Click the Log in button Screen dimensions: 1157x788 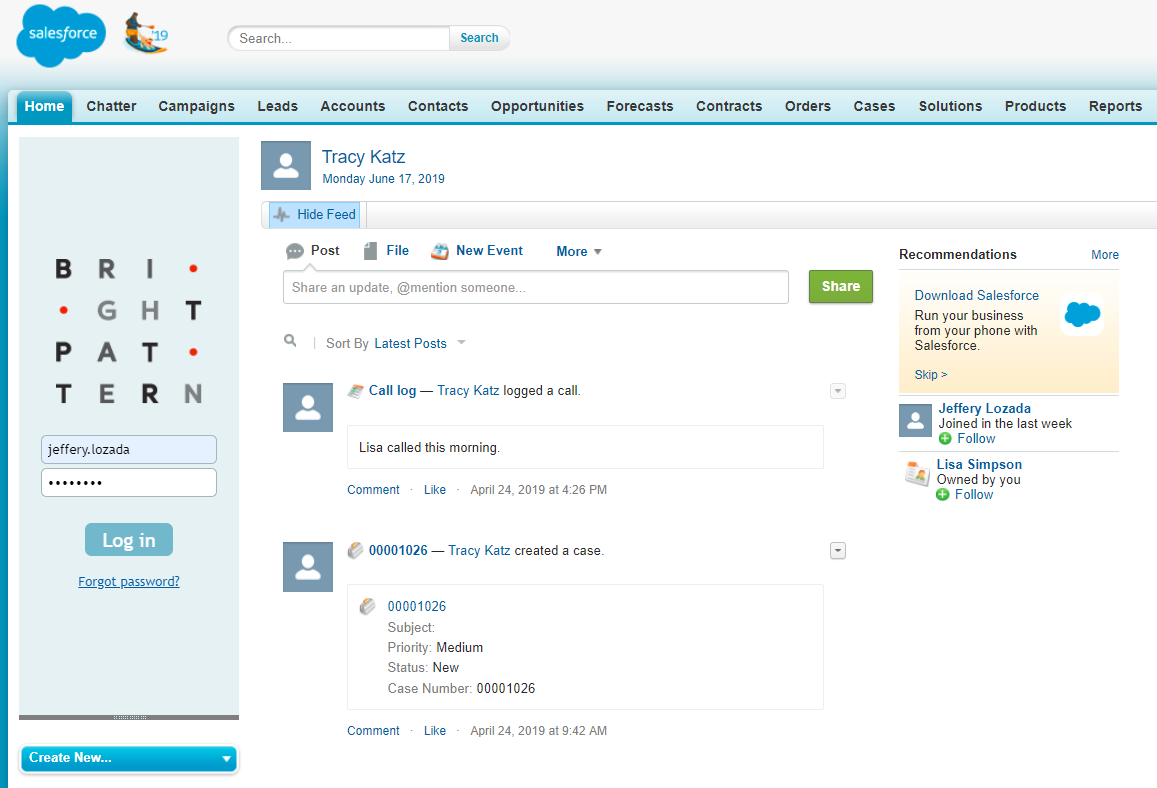(x=129, y=540)
